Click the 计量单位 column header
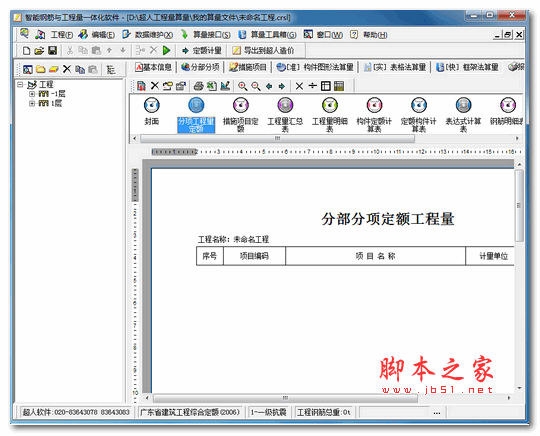540x436 pixels. pyautogui.click(x=491, y=256)
